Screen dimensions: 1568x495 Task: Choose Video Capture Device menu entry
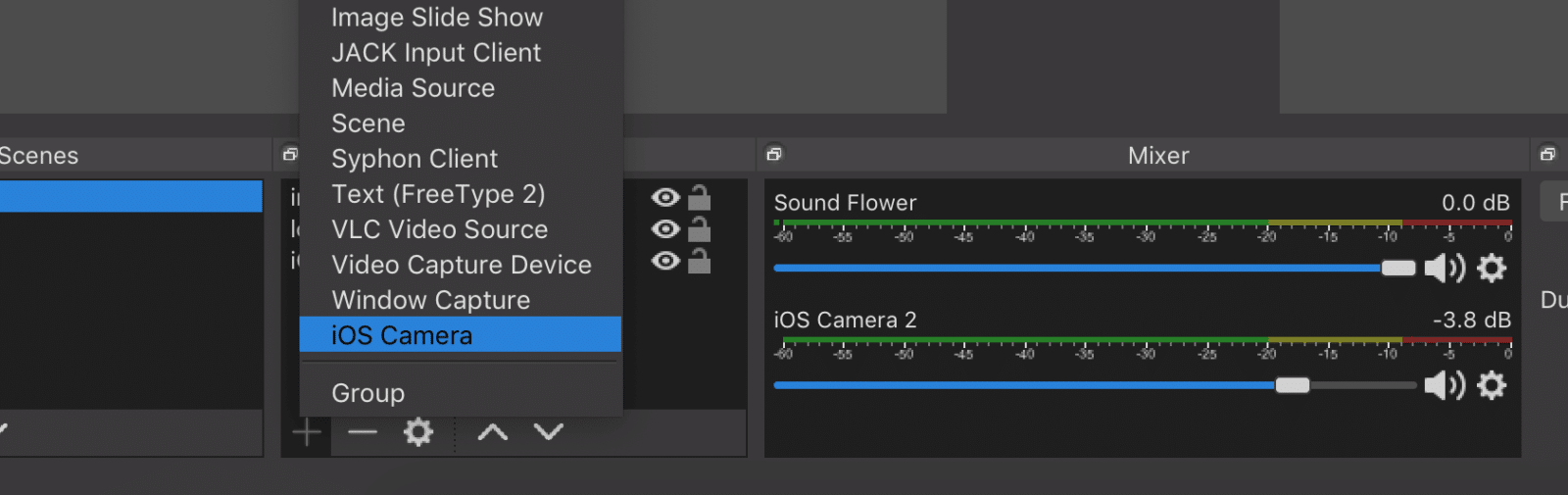point(461,265)
